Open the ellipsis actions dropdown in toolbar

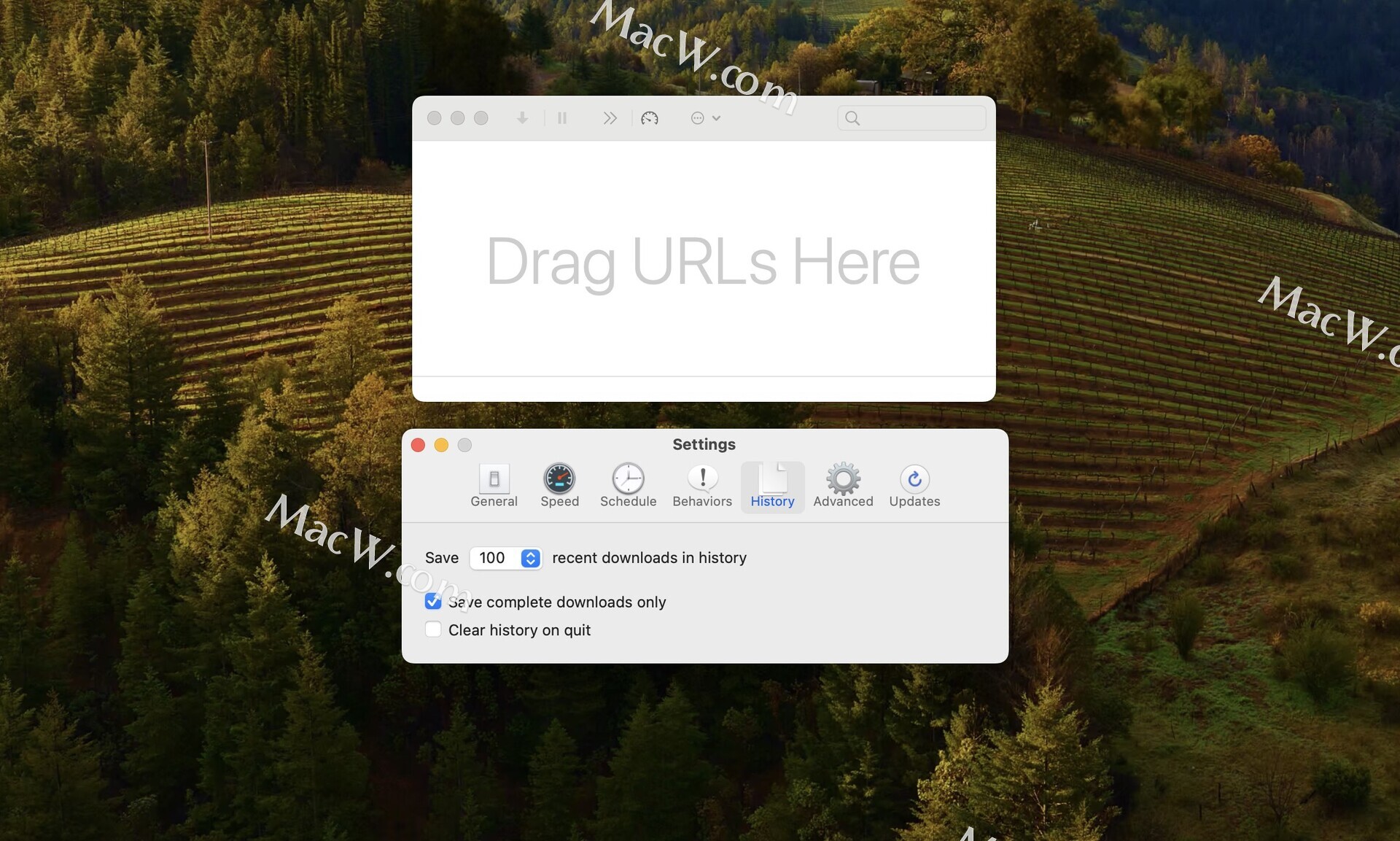point(705,118)
